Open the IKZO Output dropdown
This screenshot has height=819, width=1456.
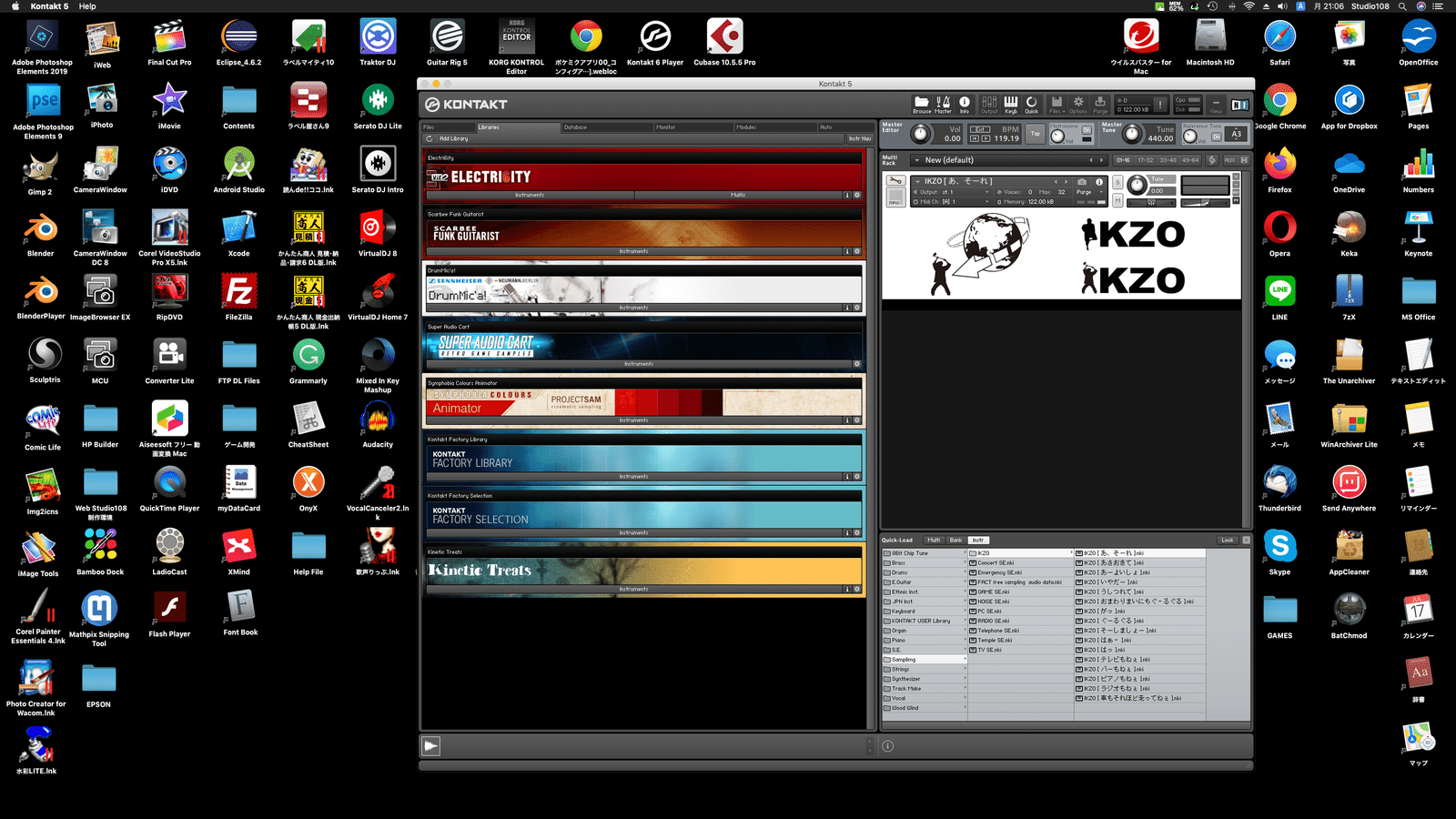pyautogui.click(x=951, y=192)
